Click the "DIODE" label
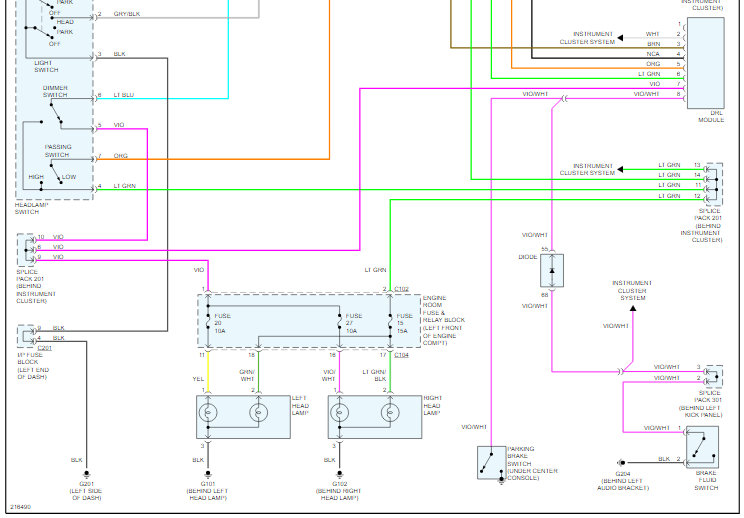 tap(527, 257)
